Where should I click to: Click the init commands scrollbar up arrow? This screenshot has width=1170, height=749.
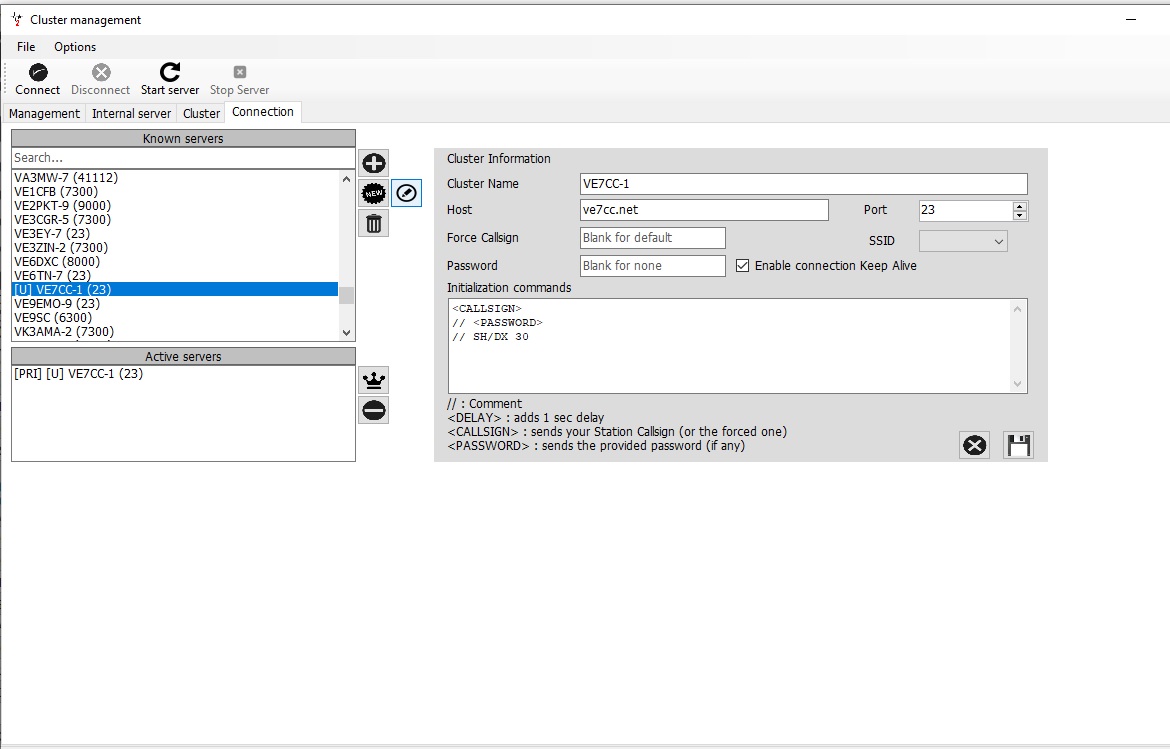pos(1018,308)
